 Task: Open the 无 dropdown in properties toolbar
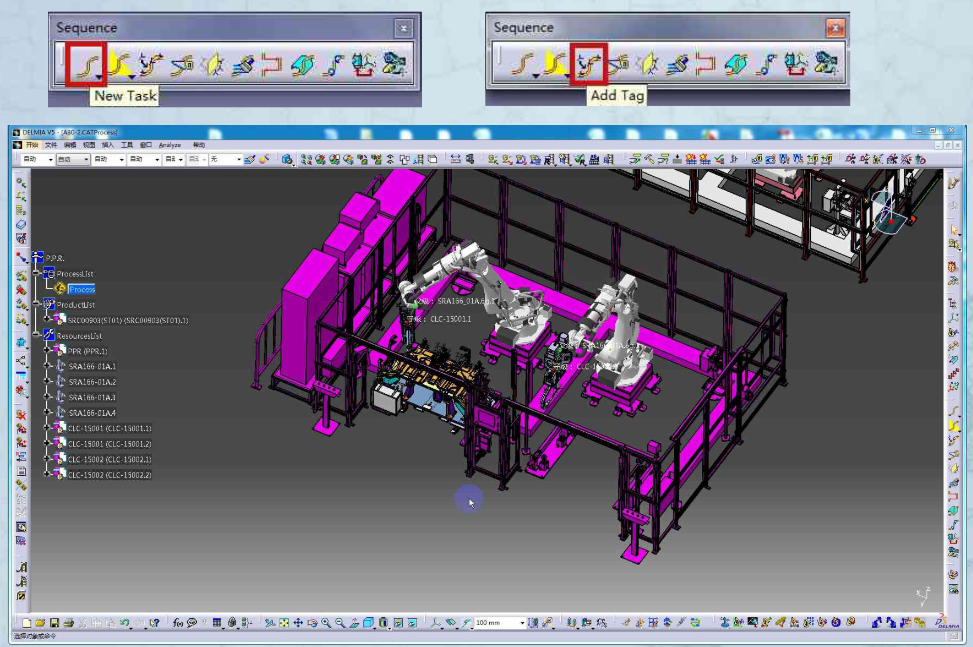click(226, 159)
